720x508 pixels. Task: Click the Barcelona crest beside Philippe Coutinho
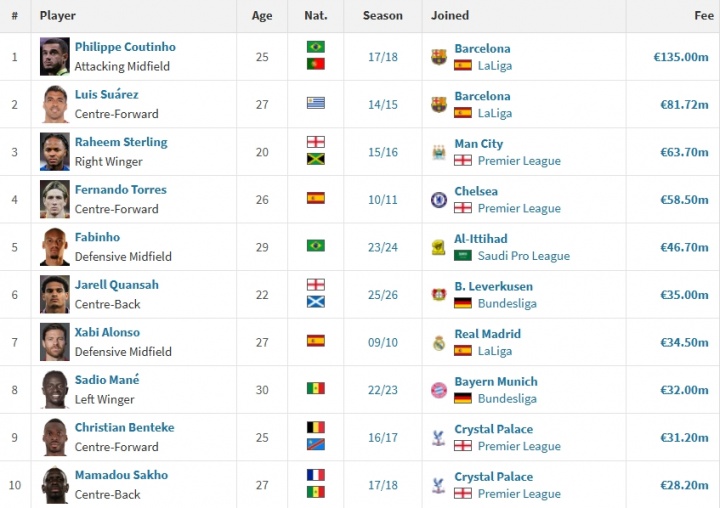[438, 57]
